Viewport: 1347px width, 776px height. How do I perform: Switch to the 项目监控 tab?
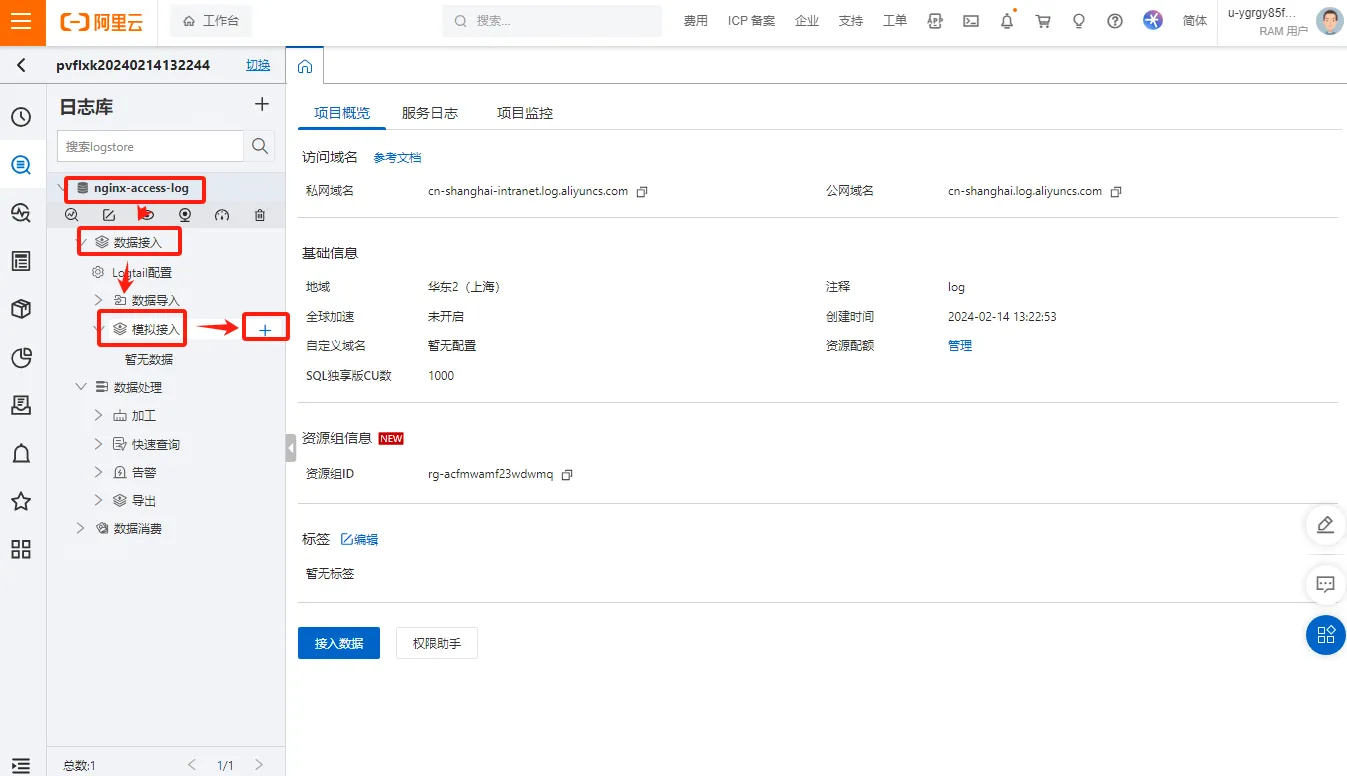(x=525, y=113)
